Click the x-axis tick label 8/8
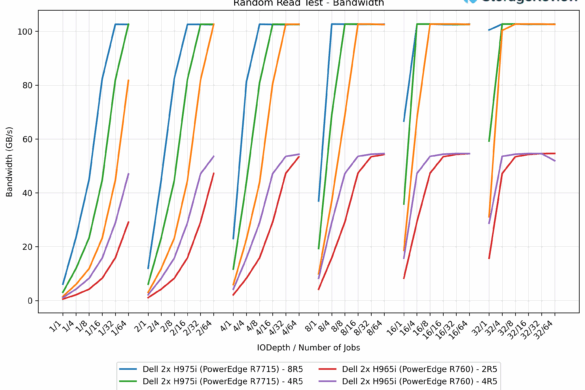Screen dimensions: 585x390 338,325
